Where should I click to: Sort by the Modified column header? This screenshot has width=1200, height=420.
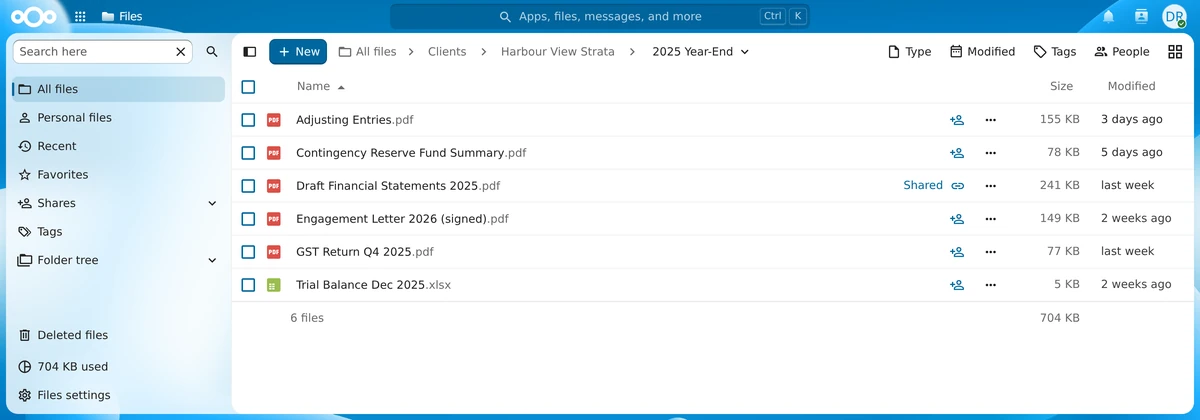1131,86
